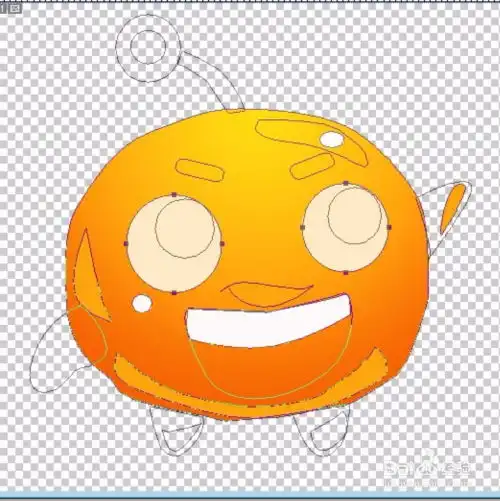
Task: Click the left anchor point of right eye
Action: pyautogui.click(x=302, y=227)
